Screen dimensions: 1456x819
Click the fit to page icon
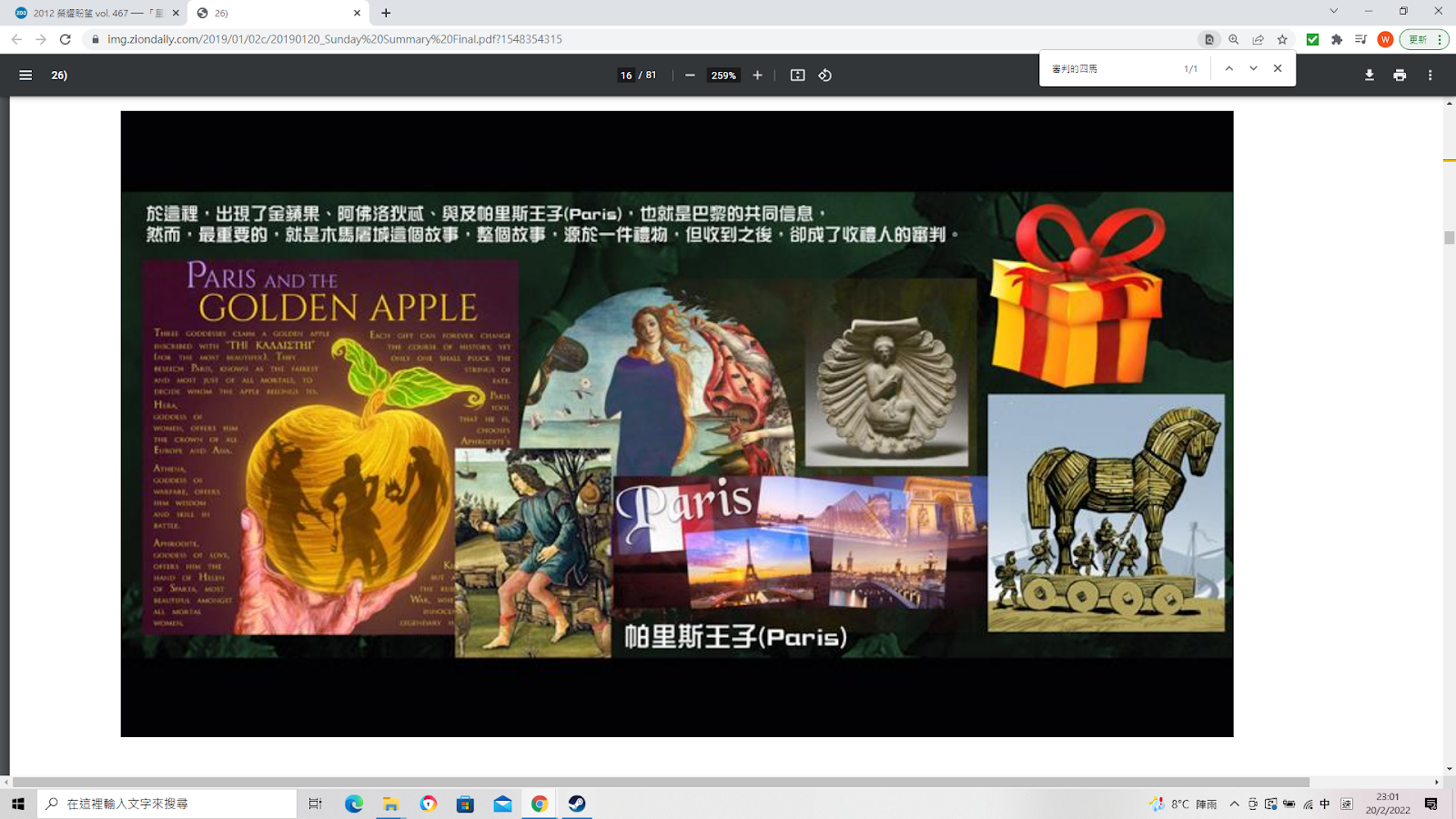798,76
